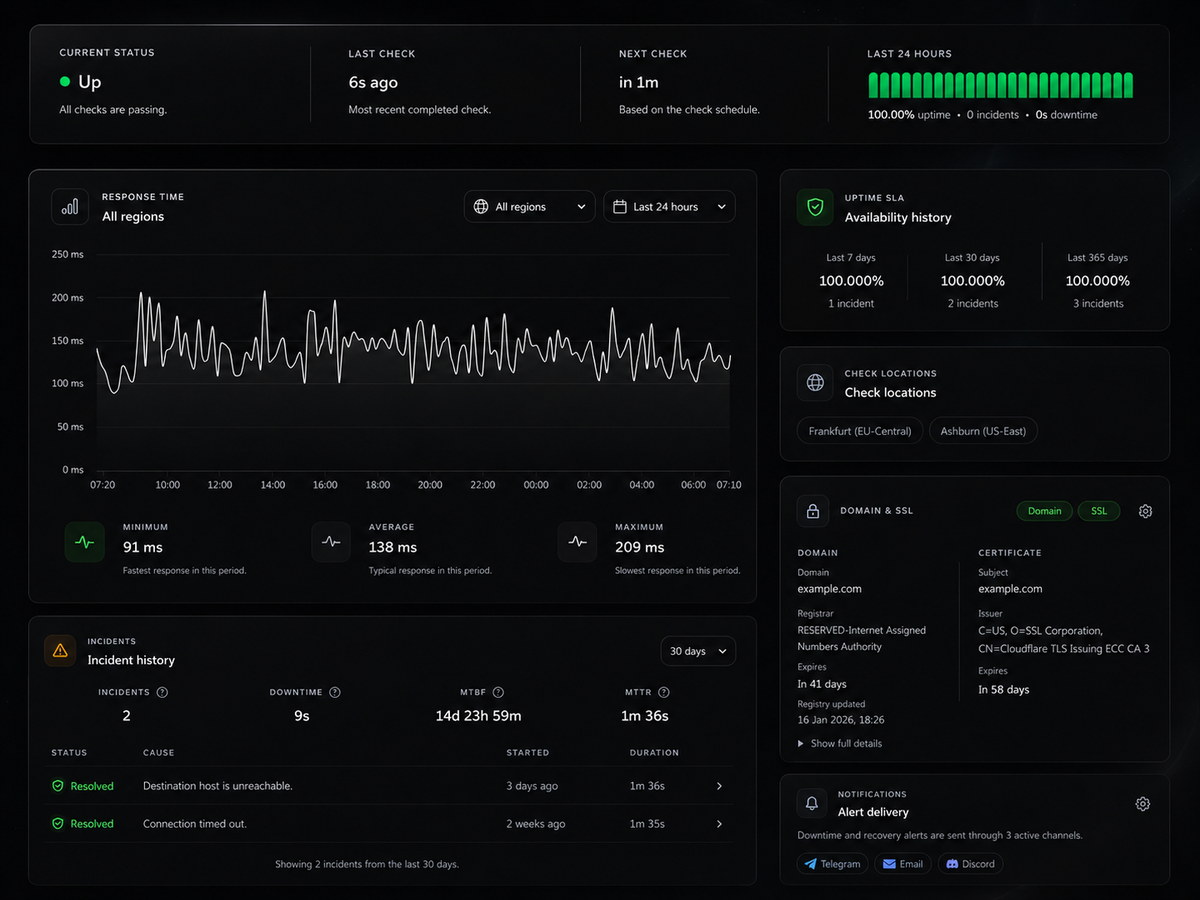Select the Discord notification channel

[970, 864]
